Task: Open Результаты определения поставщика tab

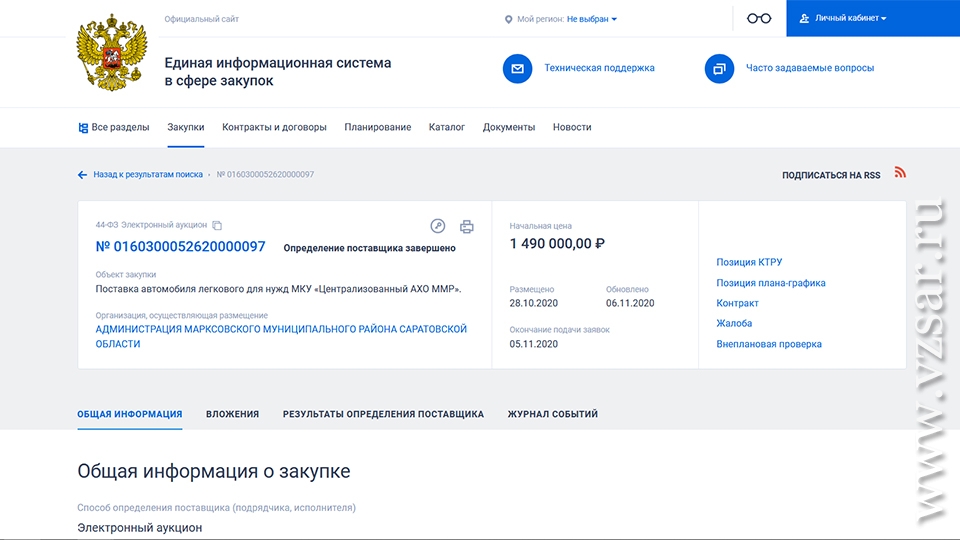Action: (383, 414)
